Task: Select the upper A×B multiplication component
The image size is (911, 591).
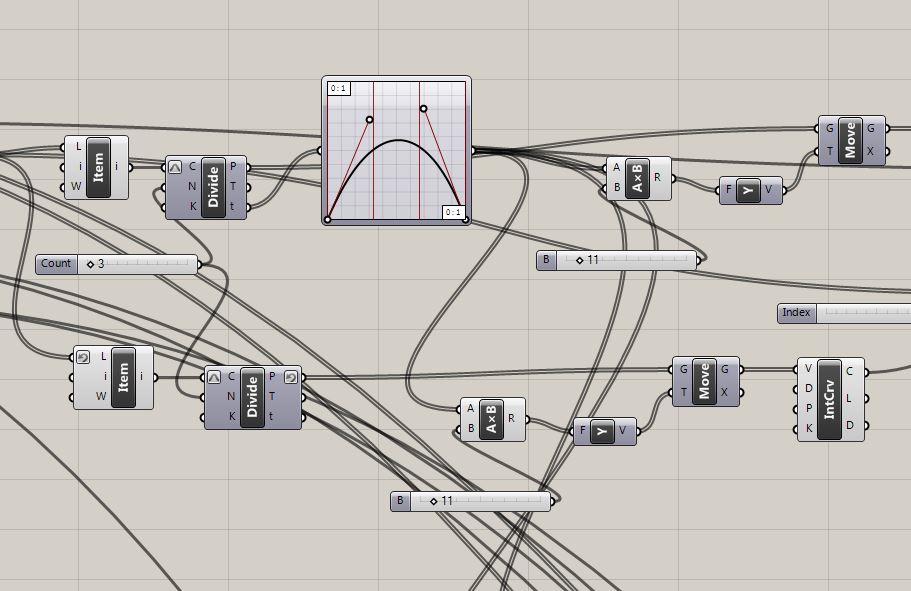Action: point(637,178)
